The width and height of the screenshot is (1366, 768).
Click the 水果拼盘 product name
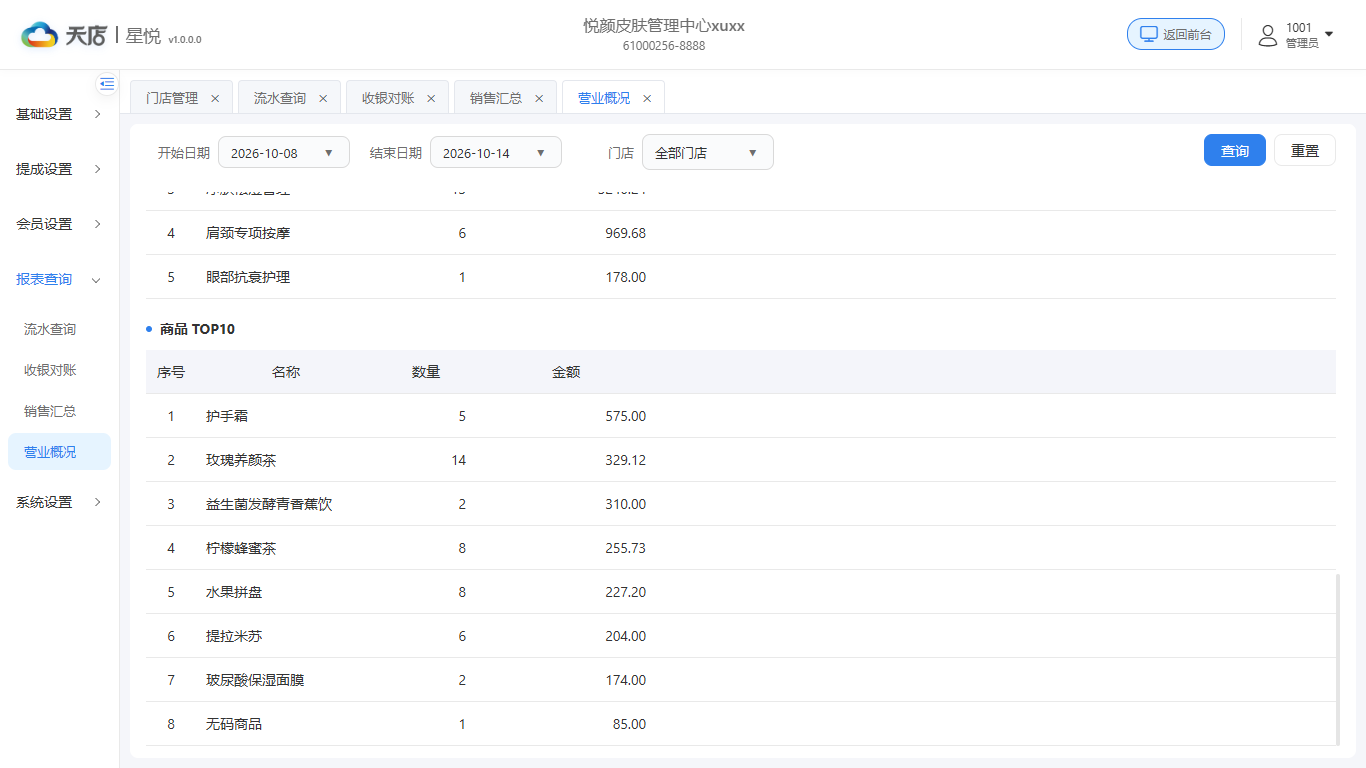[x=234, y=592]
